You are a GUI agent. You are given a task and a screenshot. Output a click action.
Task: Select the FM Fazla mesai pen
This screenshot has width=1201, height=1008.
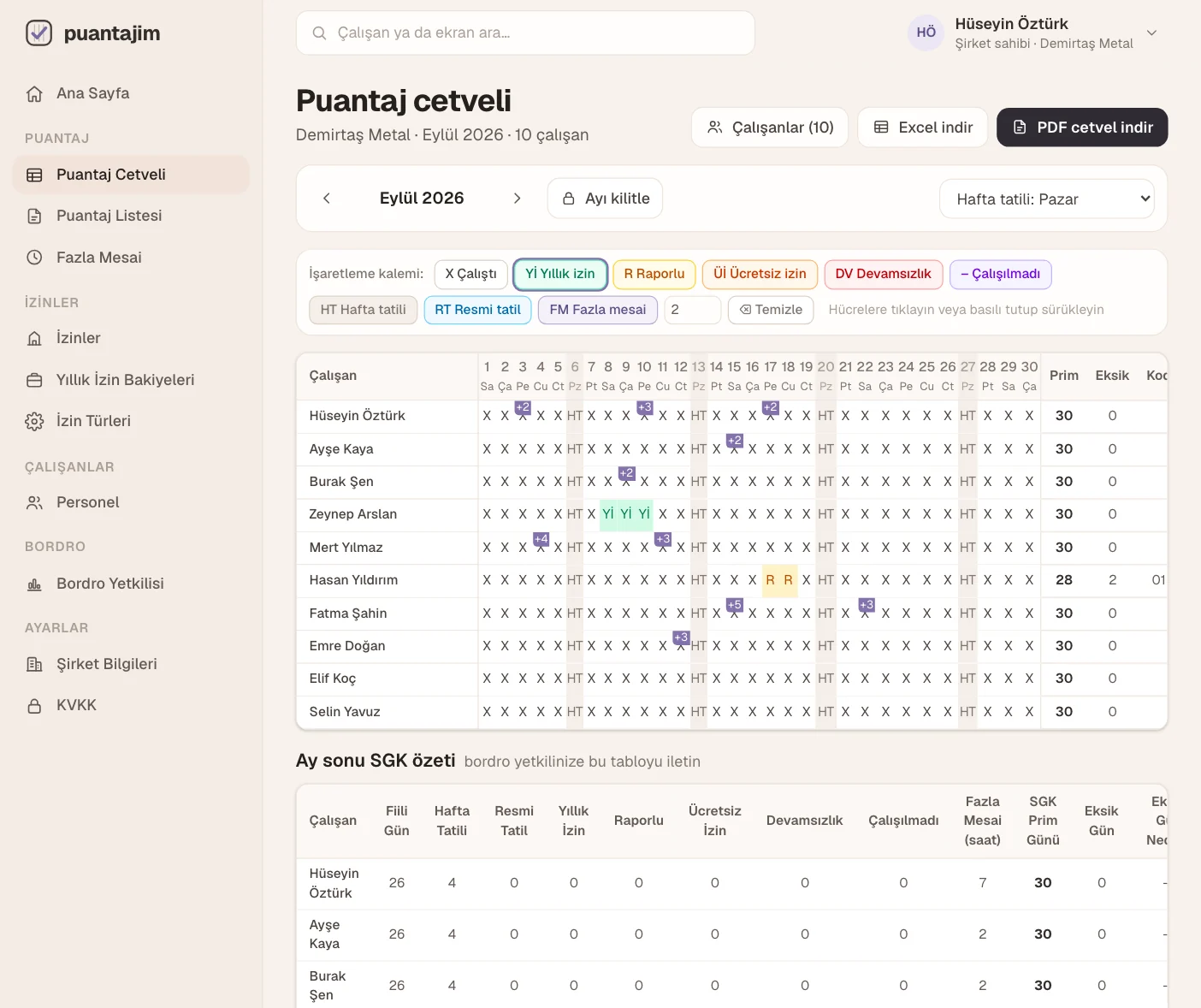598,310
